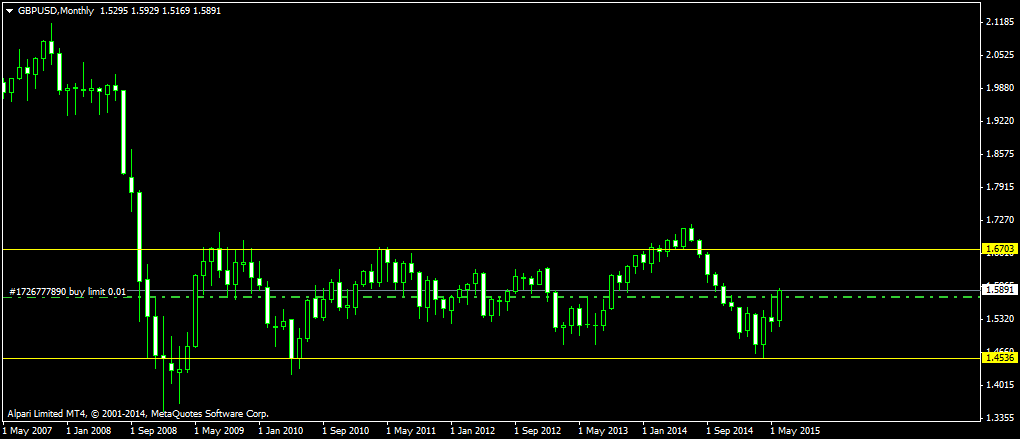
Task: Click the OHLC values 1.5295 1.5929 1.5169 1.5891
Action: pyautogui.click(x=161, y=11)
